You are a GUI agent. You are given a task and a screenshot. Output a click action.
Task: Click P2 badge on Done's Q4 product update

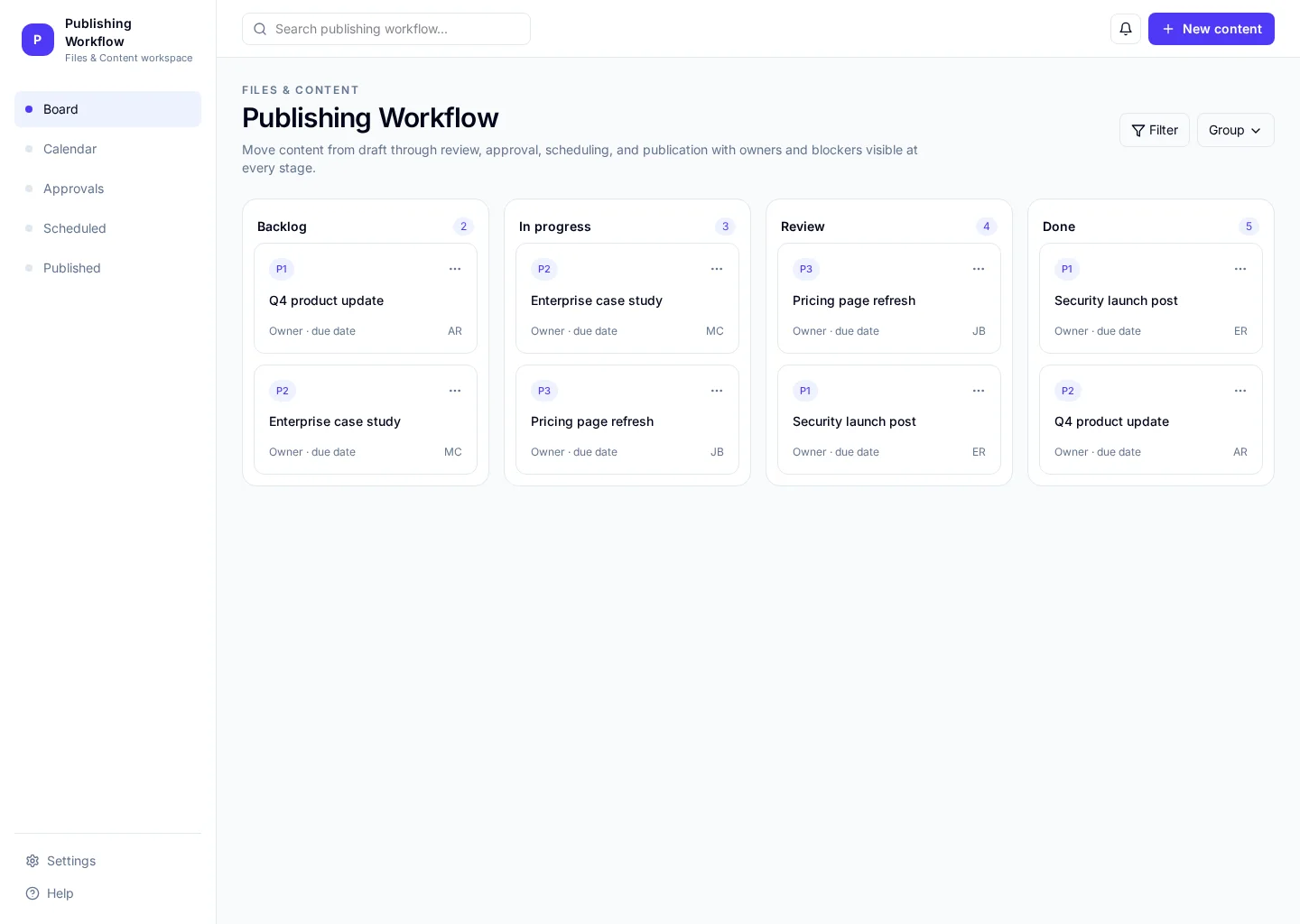(x=1068, y=391)
